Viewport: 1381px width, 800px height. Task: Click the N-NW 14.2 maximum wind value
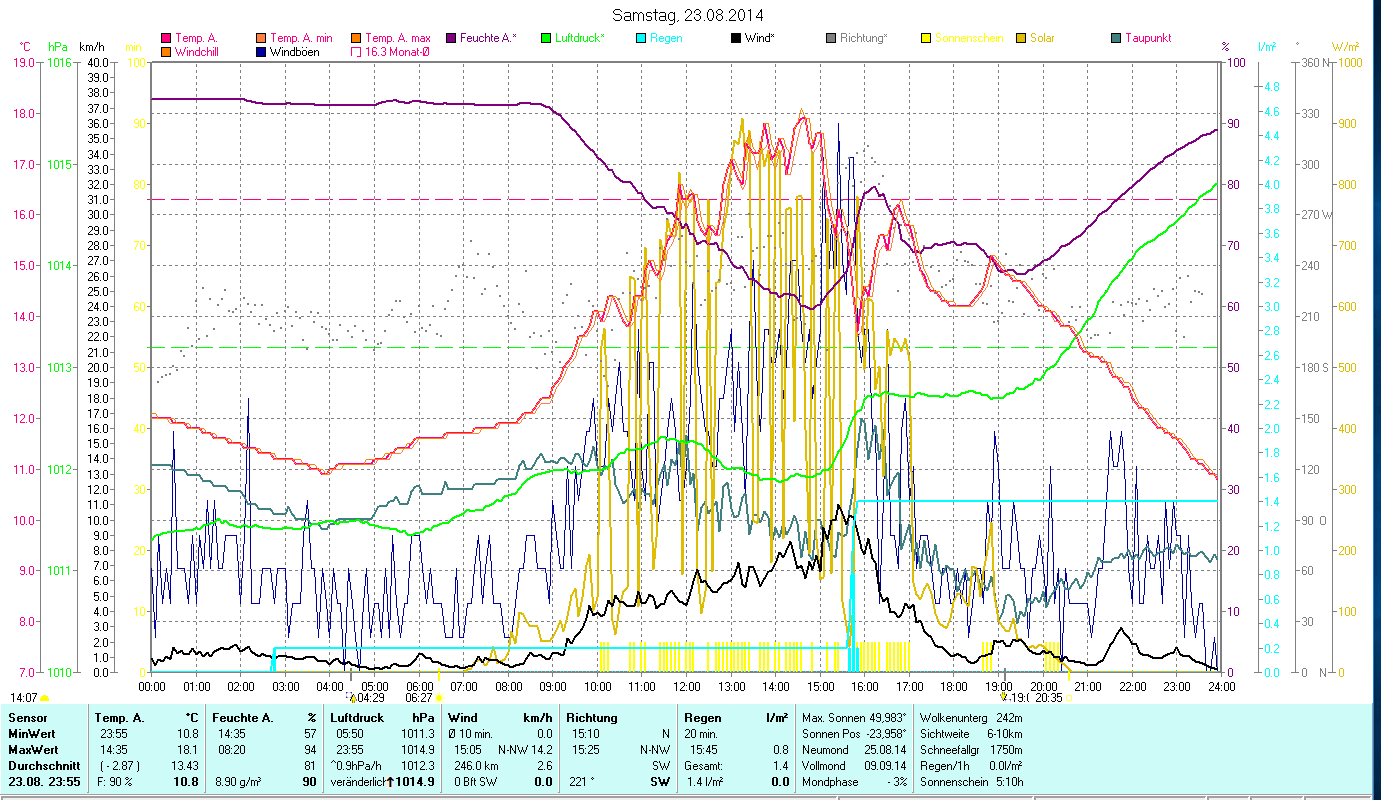point(525,750)
